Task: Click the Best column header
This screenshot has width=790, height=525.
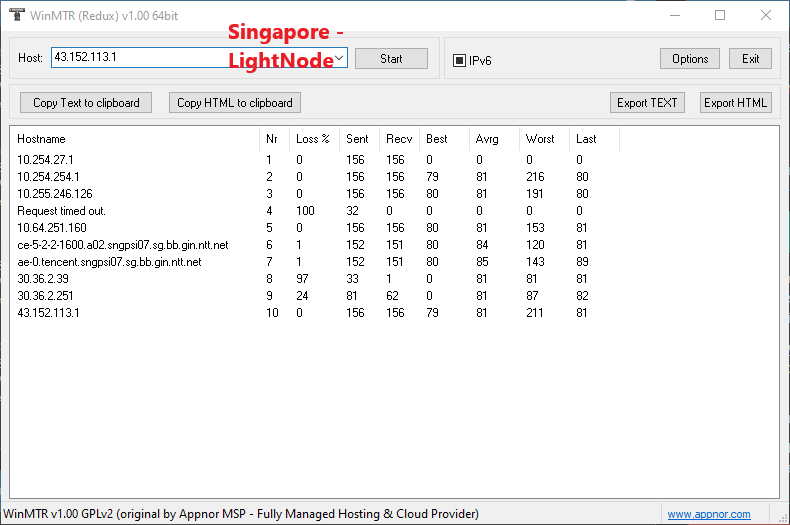Action: [444, 139]
